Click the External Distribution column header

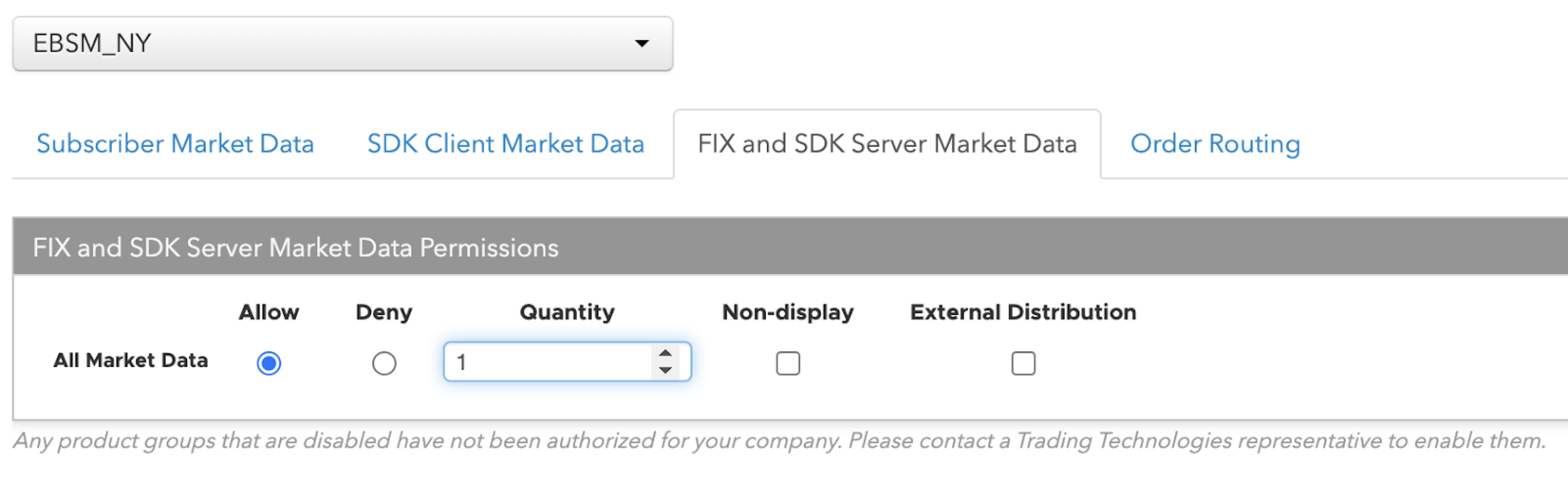point(1023,312)
